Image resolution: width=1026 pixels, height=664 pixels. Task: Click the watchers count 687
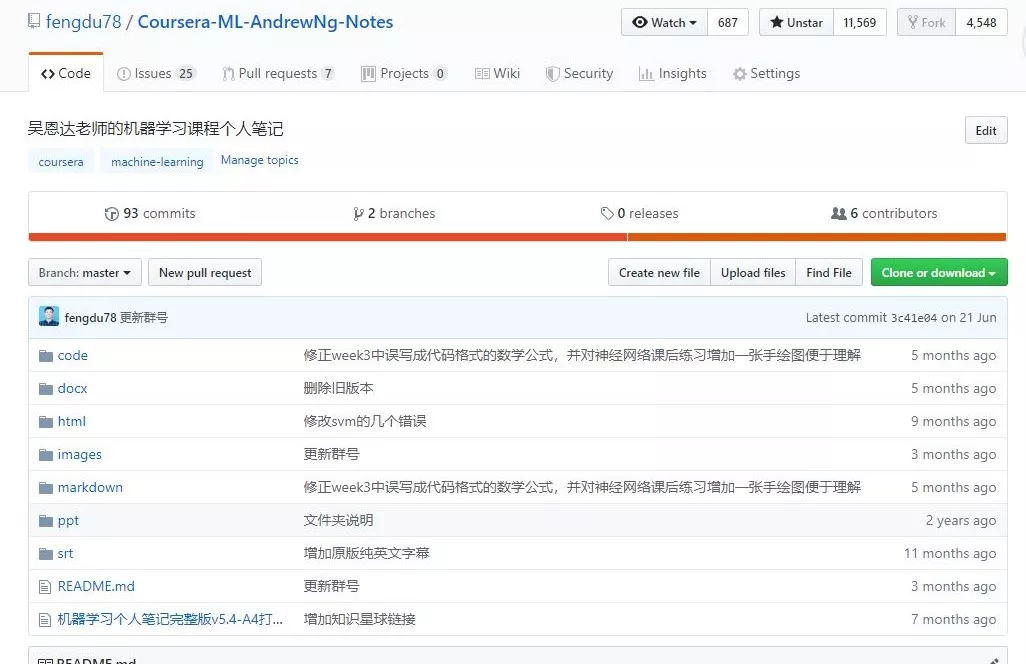728,22
